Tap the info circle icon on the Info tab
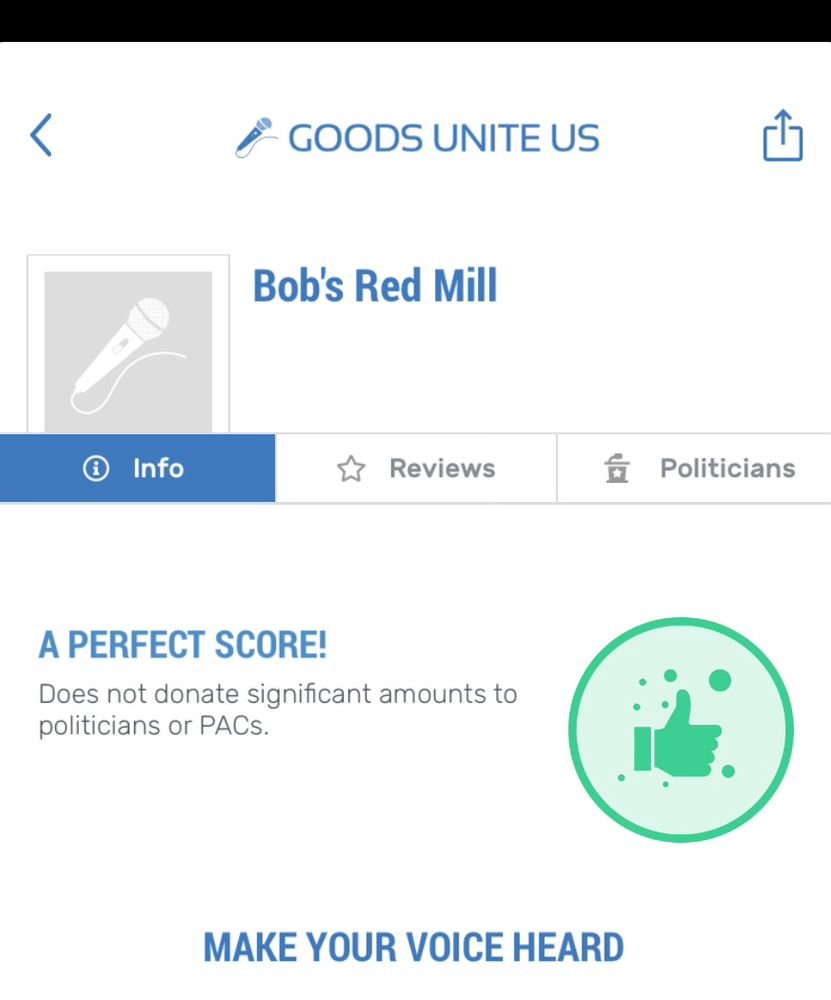Screen dimensions: 831x1000 tap(96, 468)
